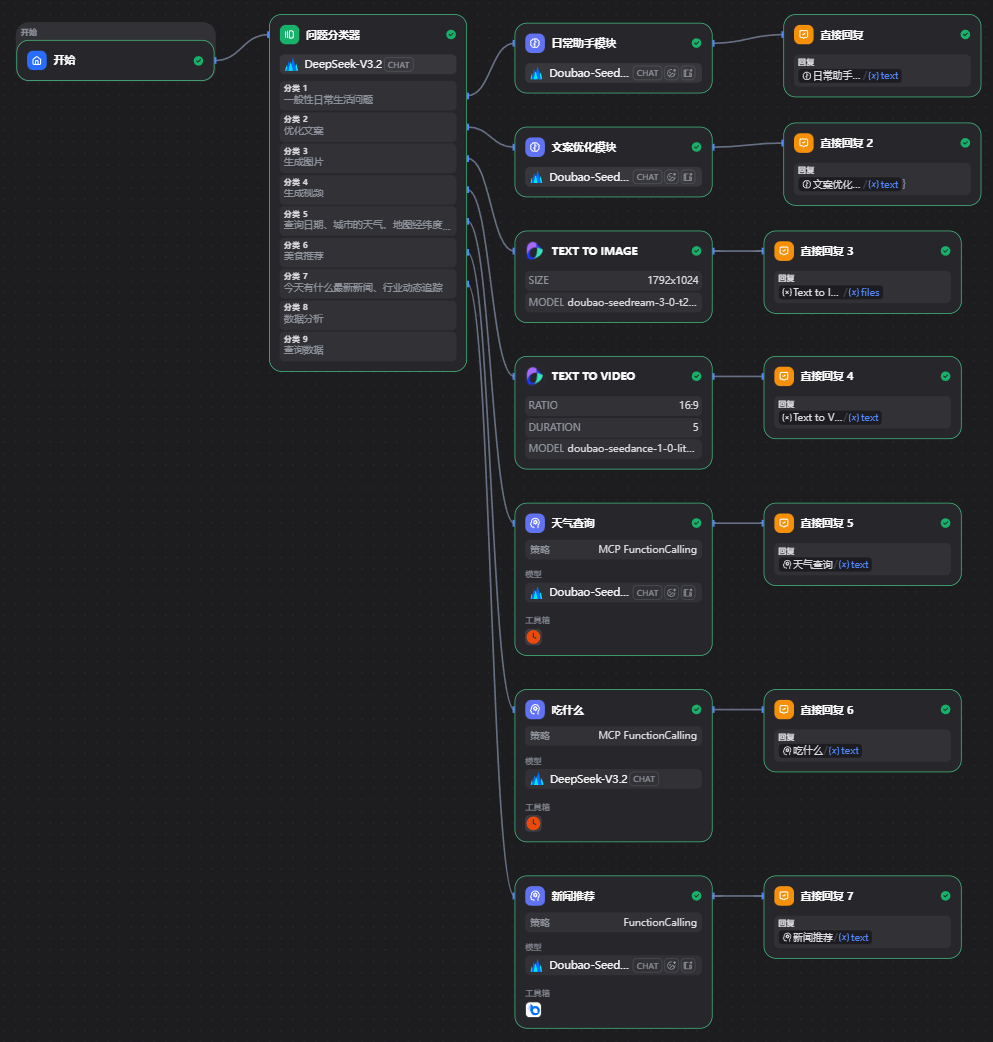Click the SIZE 1792x1024 field in TEXT TO IMAGE
The image size is (993, 1042).
click(612, 280)
